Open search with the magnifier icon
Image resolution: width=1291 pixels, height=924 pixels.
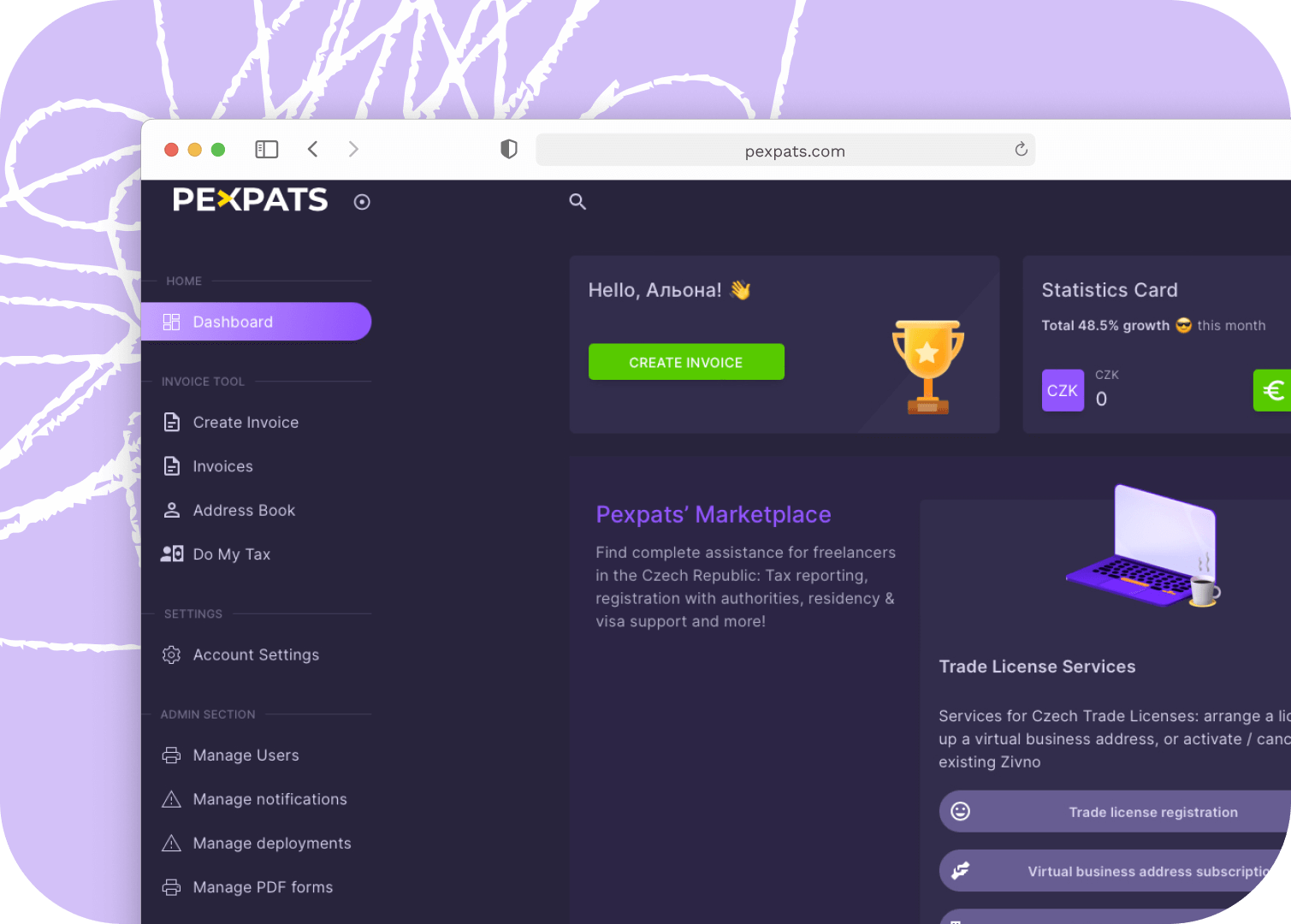pos(577,202)
